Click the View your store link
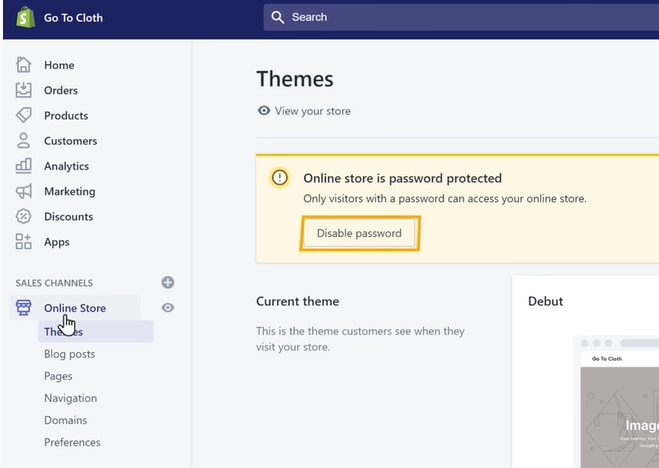 pos(313,111)
